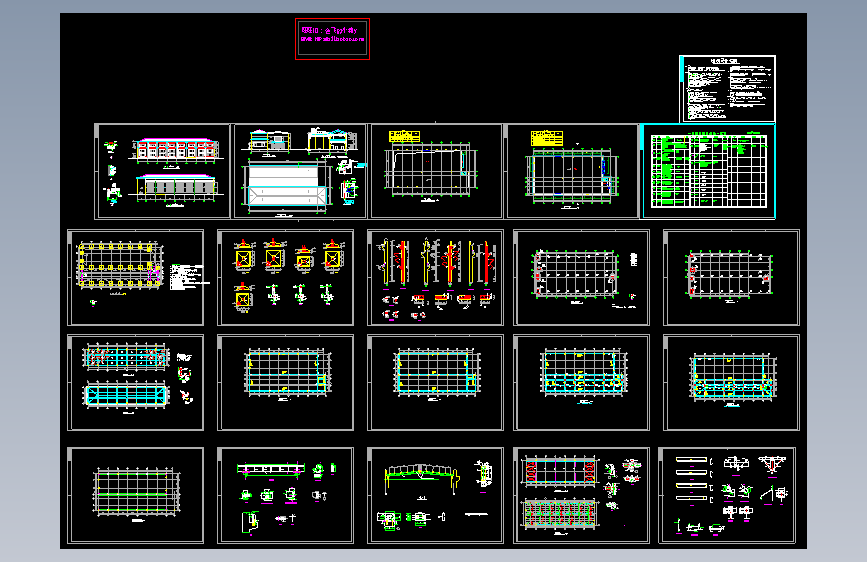Click the cyan-bordered schedule table with green text
The height and width of the screenshot is (562, 867).
pyautogui.click(x=708, y=171)
